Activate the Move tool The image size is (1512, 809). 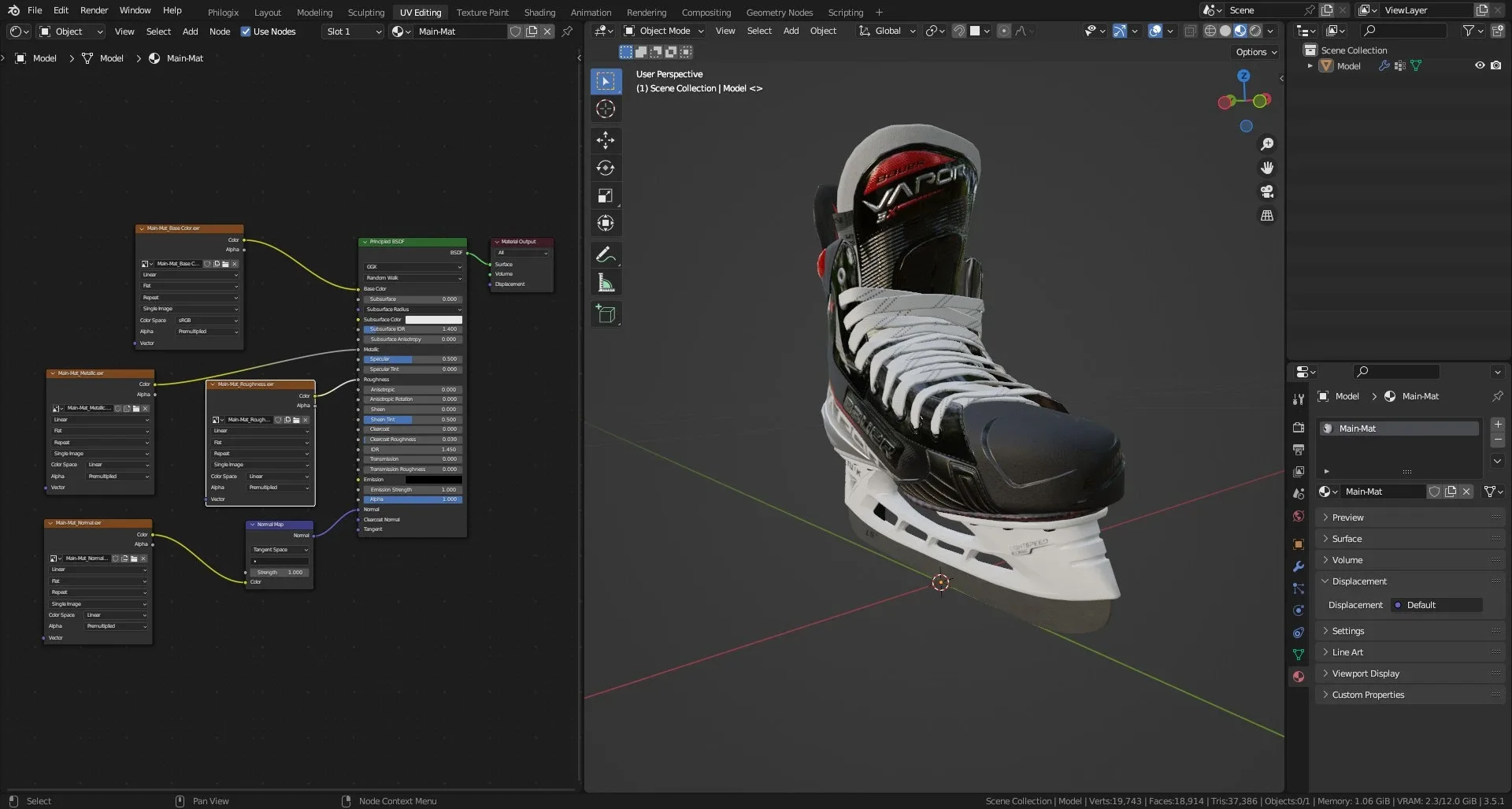(x=606, y=140)
